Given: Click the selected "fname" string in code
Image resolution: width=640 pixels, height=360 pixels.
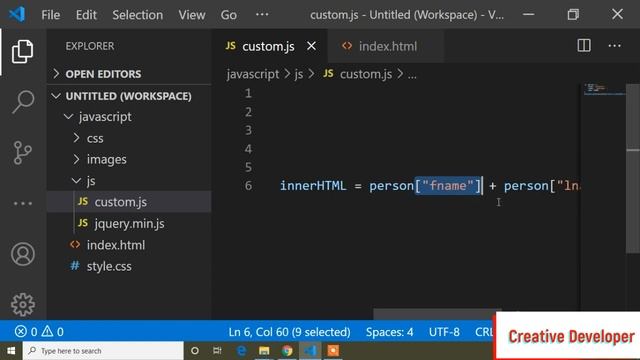Looking at the screenshot, I should click(448, 186).
